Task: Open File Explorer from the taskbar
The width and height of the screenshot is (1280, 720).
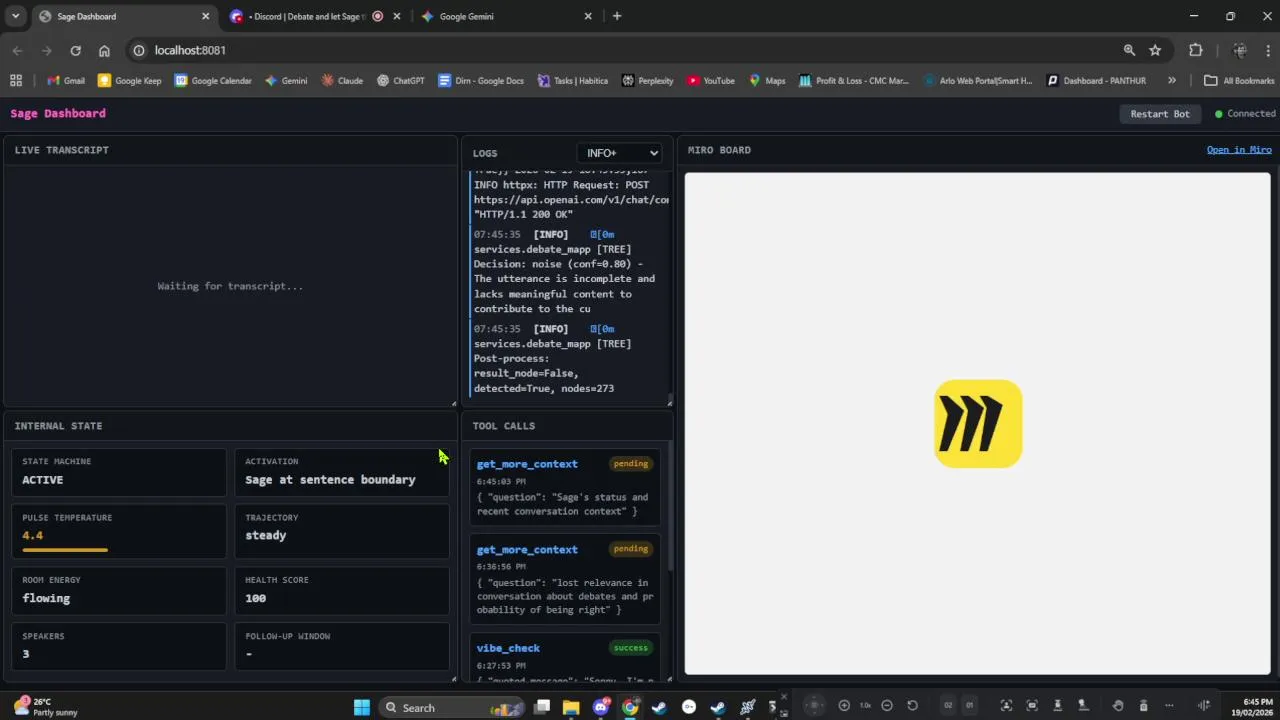Action: [571, 707]
